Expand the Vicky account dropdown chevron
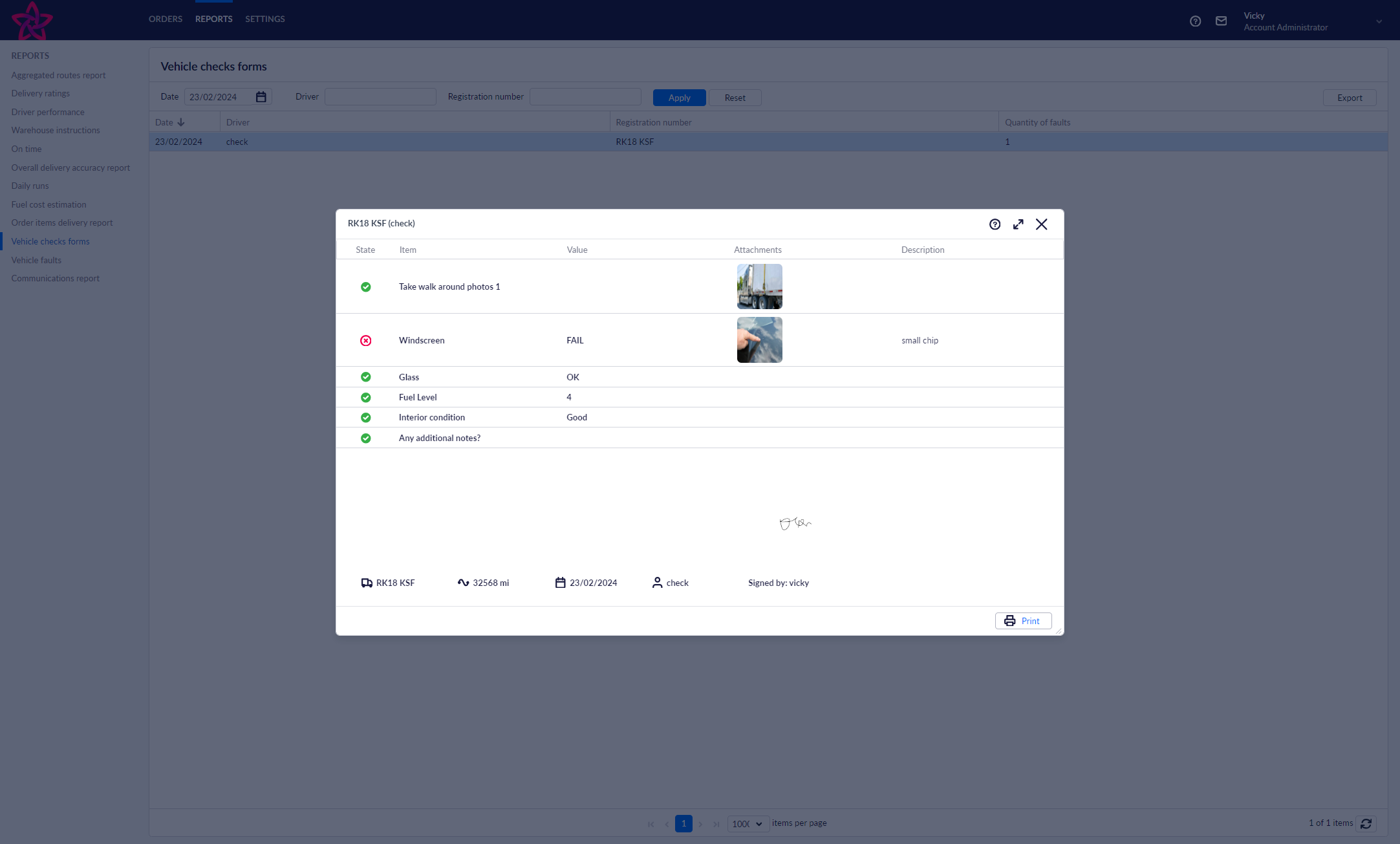 point(1379,21)
